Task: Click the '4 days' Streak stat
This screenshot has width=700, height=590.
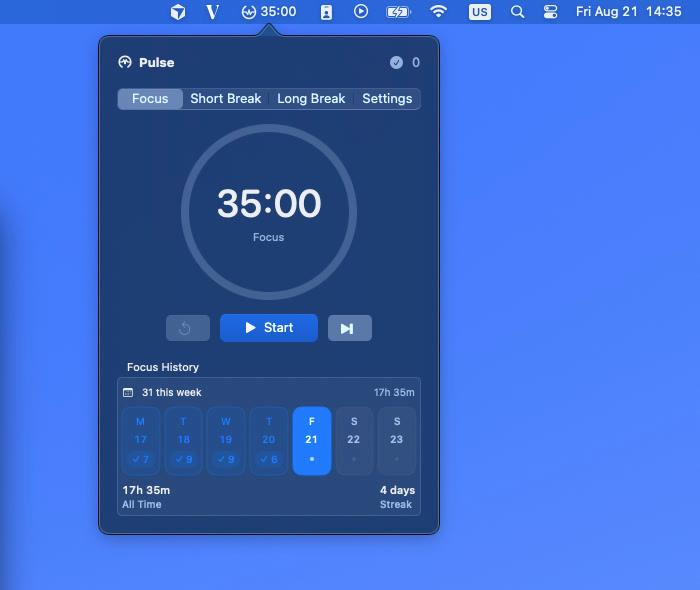Action: [x=397, y=497]
